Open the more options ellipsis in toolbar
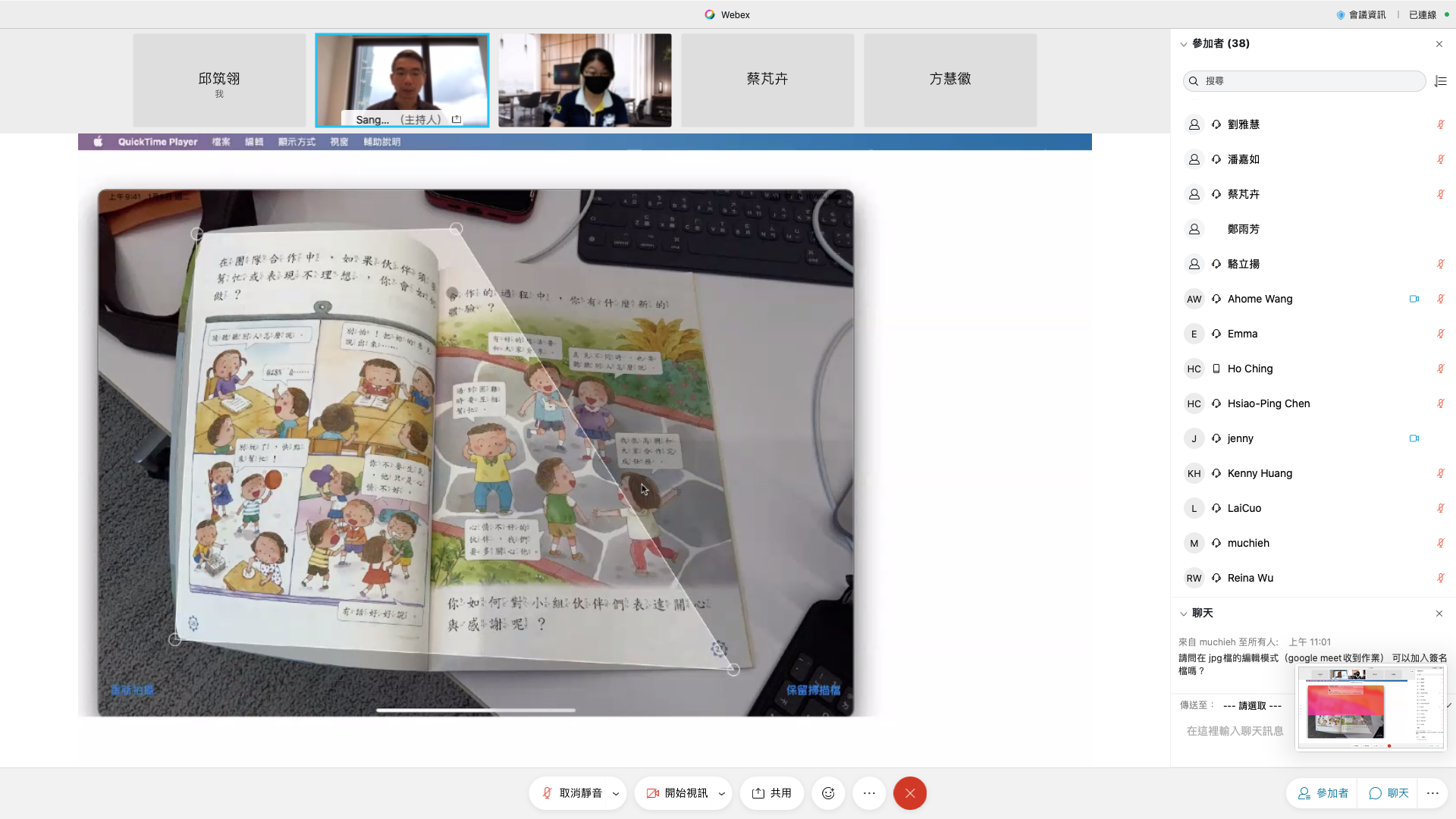1456x819 pixels. pos(869,793)
